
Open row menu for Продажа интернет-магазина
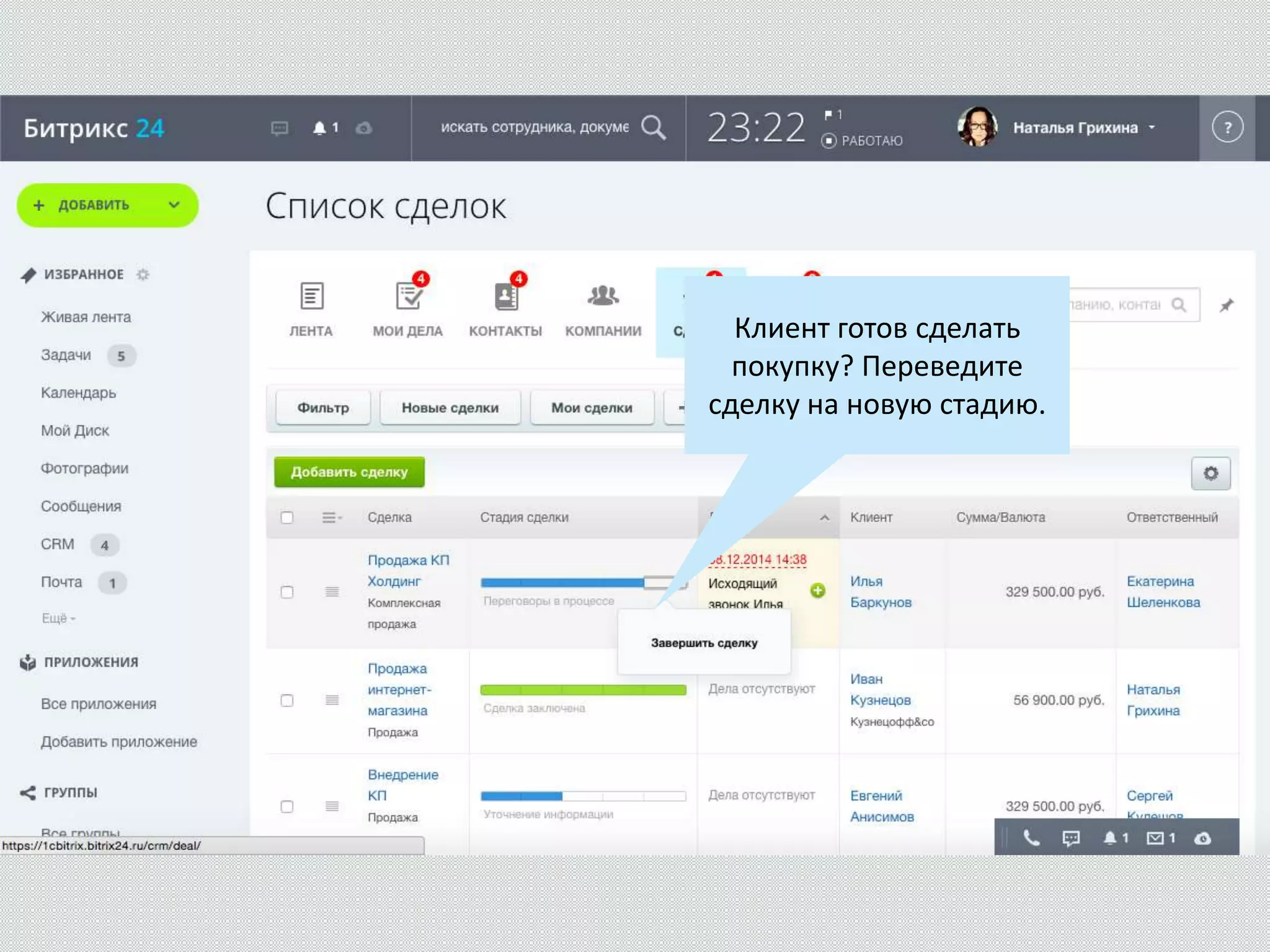(x=332, y=700)
